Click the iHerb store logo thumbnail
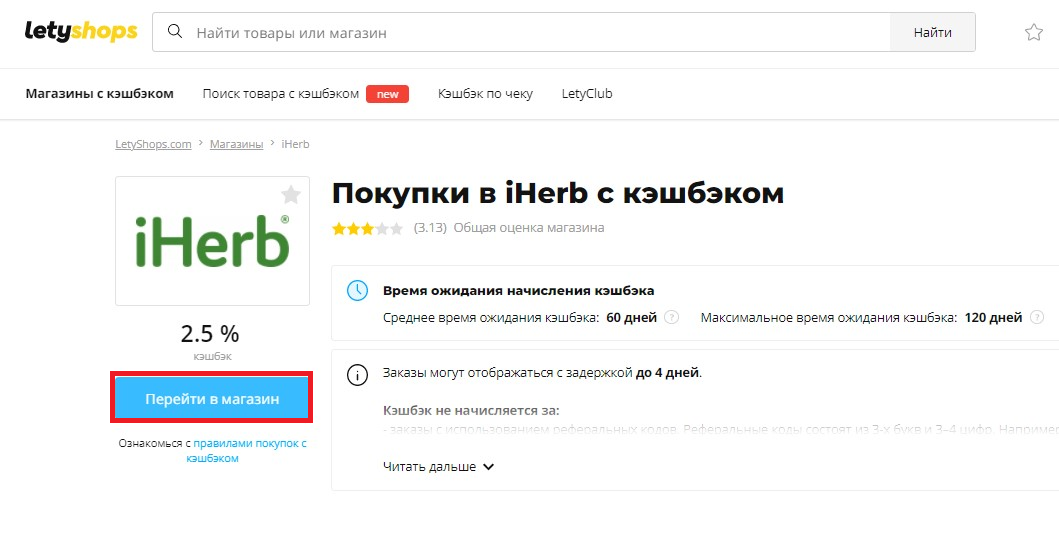The width and height of the screenshot is (1059, 550). 212,241
